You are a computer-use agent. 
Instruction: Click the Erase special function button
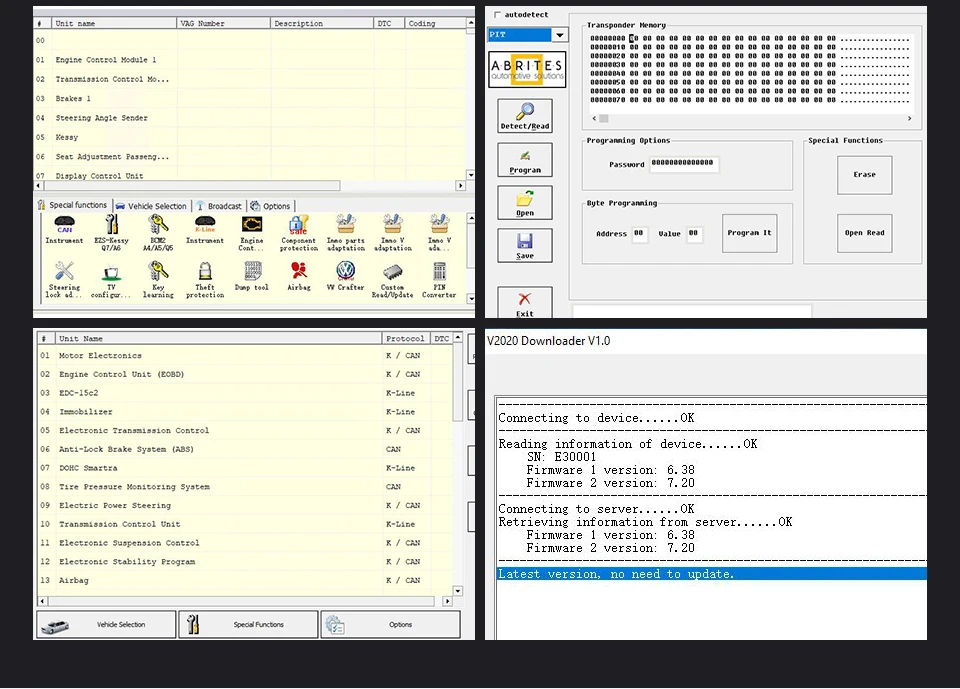(x=864, y=175)
